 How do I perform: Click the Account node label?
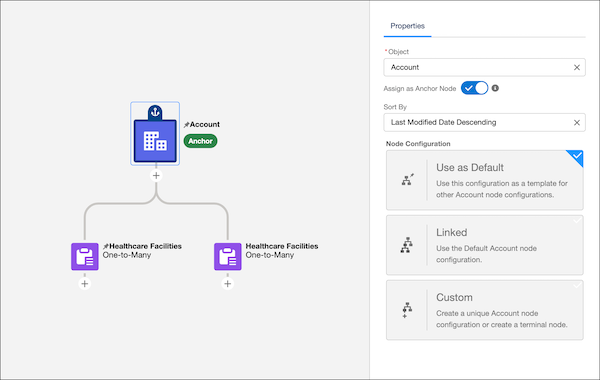pyautogui.click(x=205, y=124)
